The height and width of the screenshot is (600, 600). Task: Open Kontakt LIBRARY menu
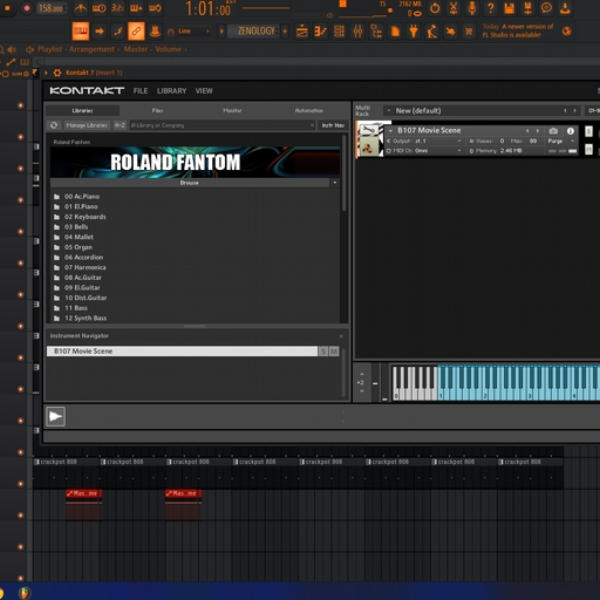(171, 91)
